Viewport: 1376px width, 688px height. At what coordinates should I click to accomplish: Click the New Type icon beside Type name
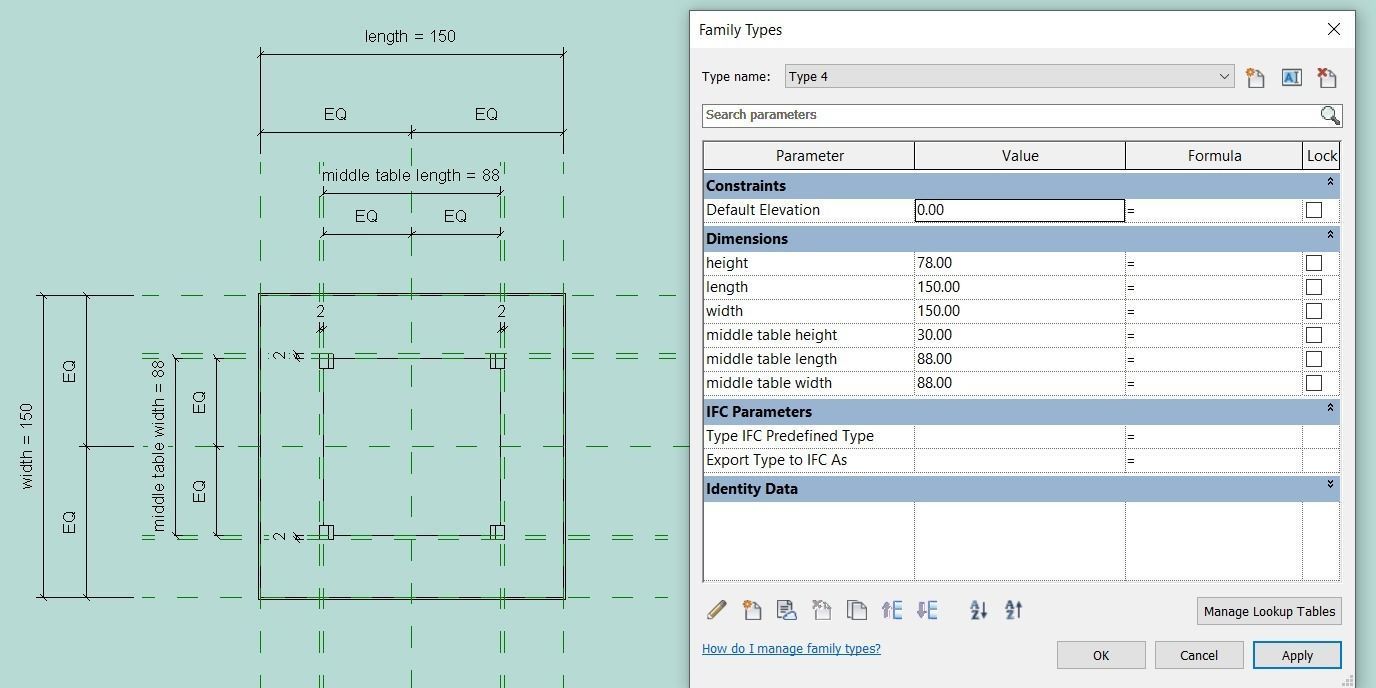tap(1255, 77)
